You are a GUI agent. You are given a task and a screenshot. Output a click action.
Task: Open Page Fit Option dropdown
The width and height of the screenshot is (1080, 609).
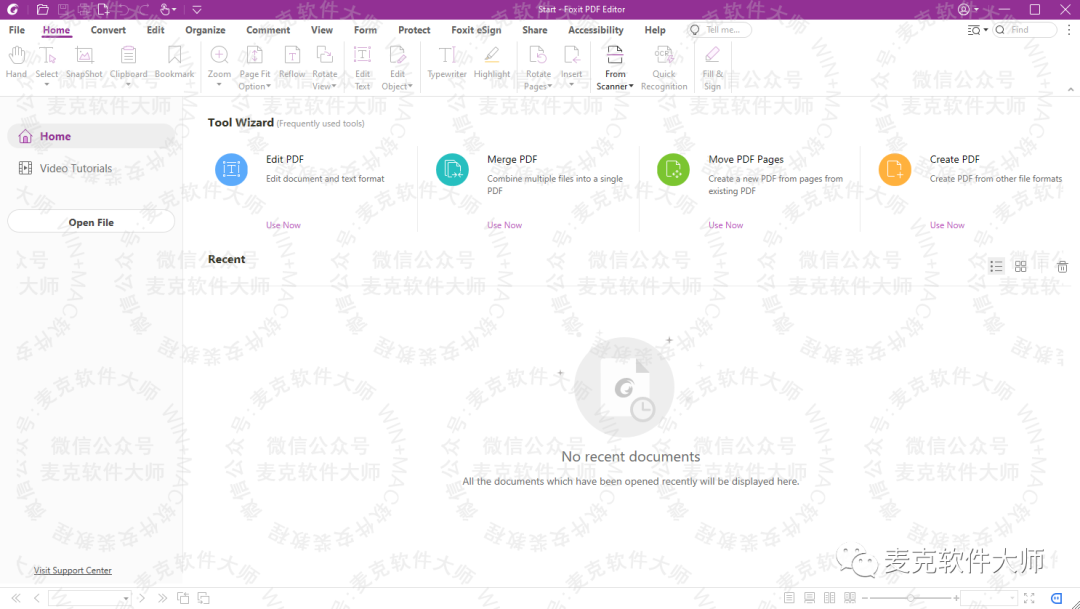[269, 86]
